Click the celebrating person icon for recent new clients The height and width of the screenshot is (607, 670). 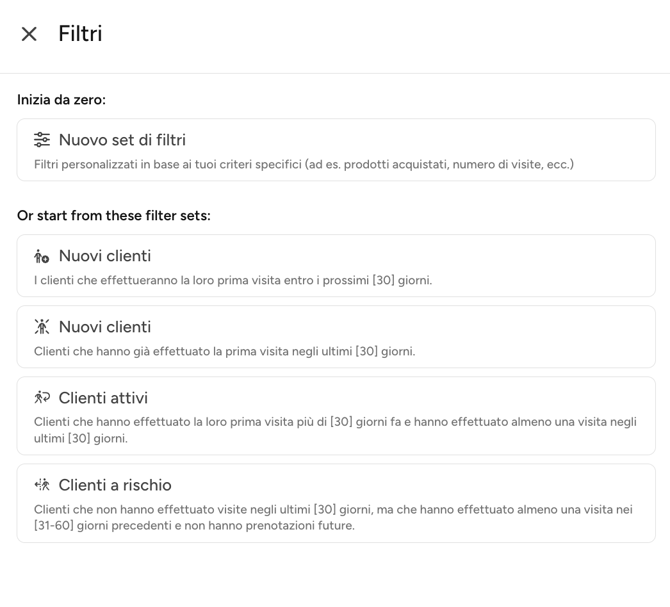pos(42,327)
